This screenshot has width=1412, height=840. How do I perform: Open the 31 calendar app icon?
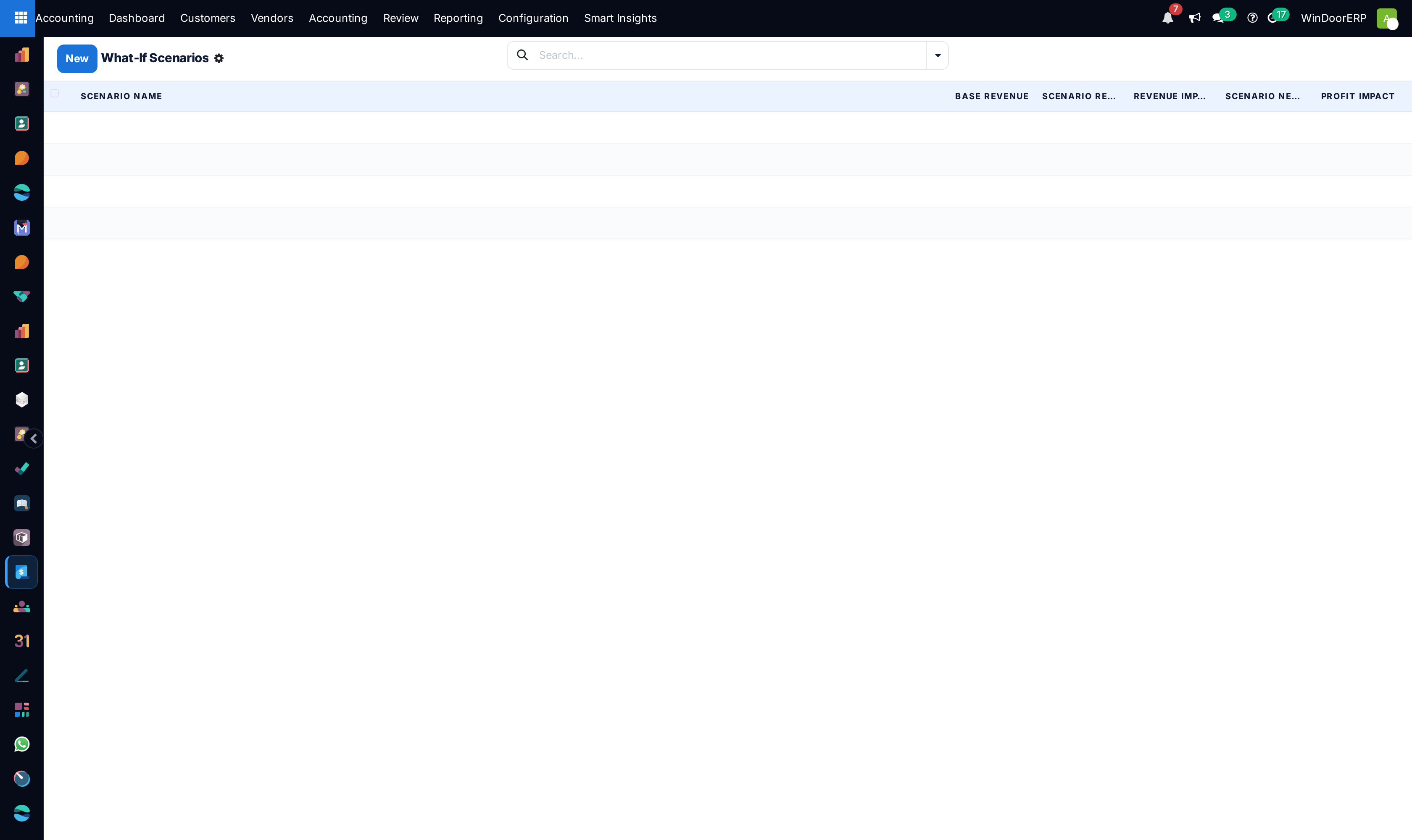coord(21,641)
